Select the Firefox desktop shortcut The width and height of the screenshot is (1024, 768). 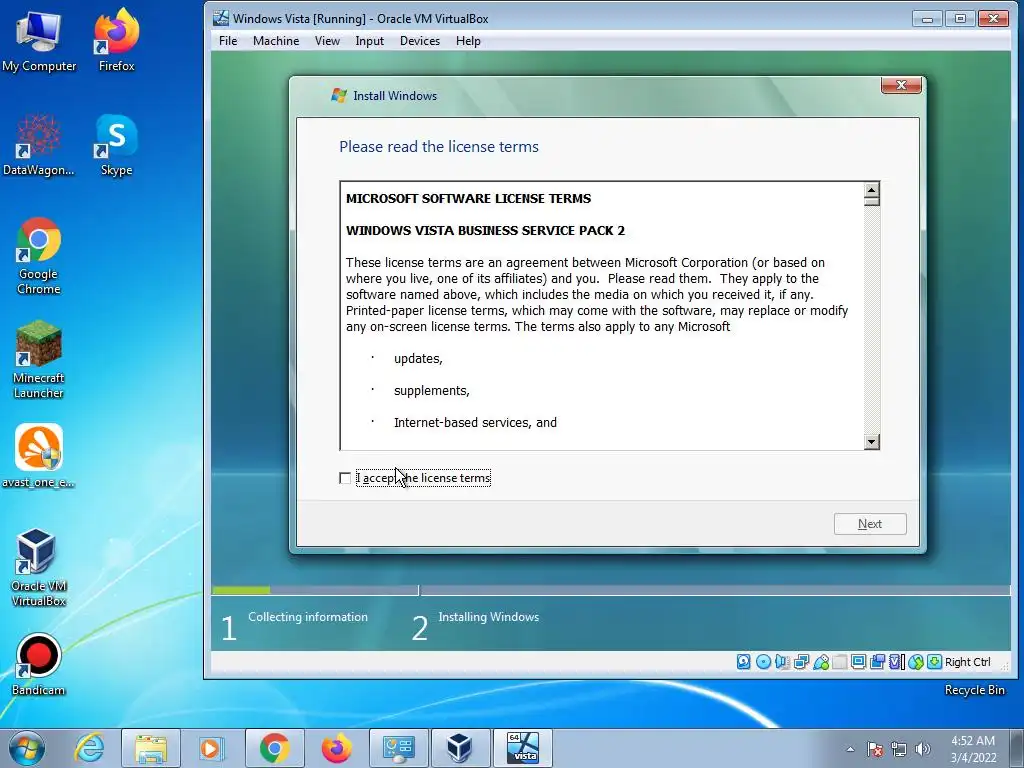pyautogui.click(x=116, y=40)
